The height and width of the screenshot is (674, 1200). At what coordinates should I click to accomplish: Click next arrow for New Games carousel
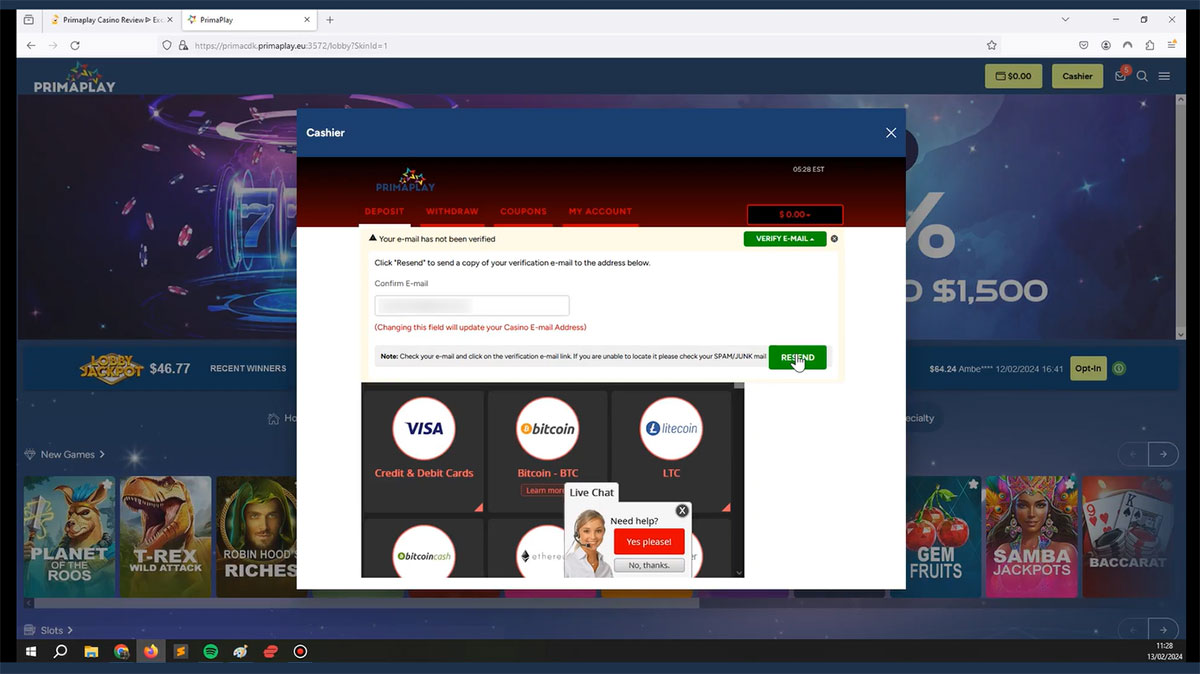(1162, 454)
